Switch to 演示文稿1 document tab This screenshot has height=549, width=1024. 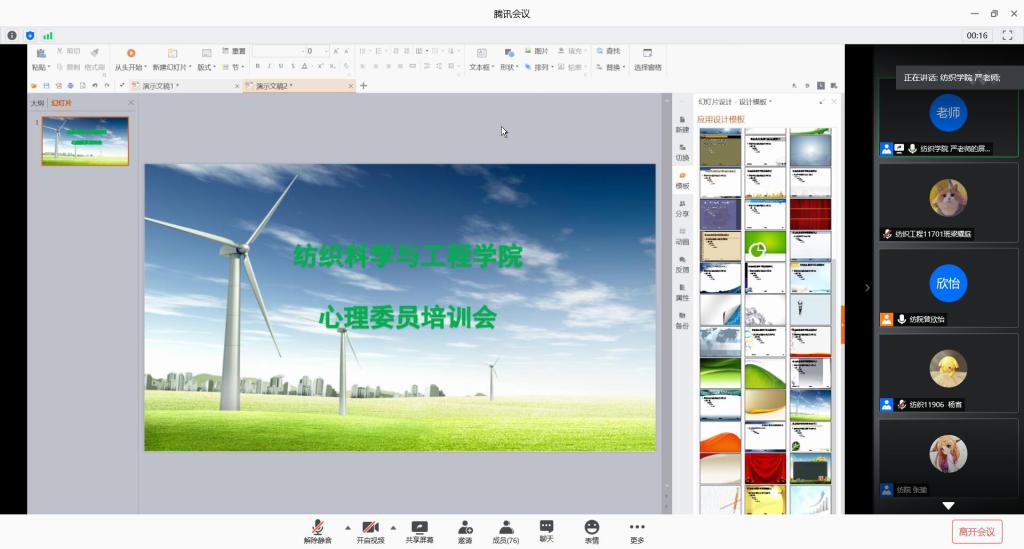click(x=158, y=86)
